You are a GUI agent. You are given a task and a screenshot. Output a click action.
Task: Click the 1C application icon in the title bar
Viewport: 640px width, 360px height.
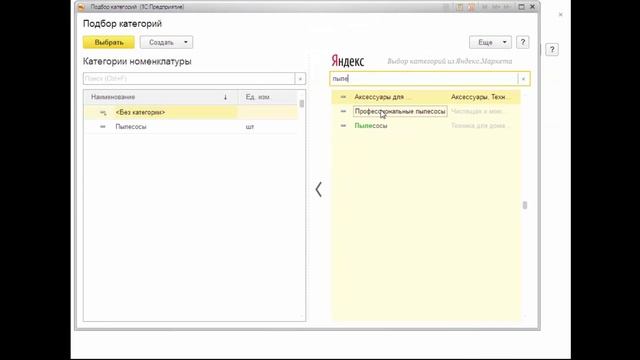pos(82,7)
